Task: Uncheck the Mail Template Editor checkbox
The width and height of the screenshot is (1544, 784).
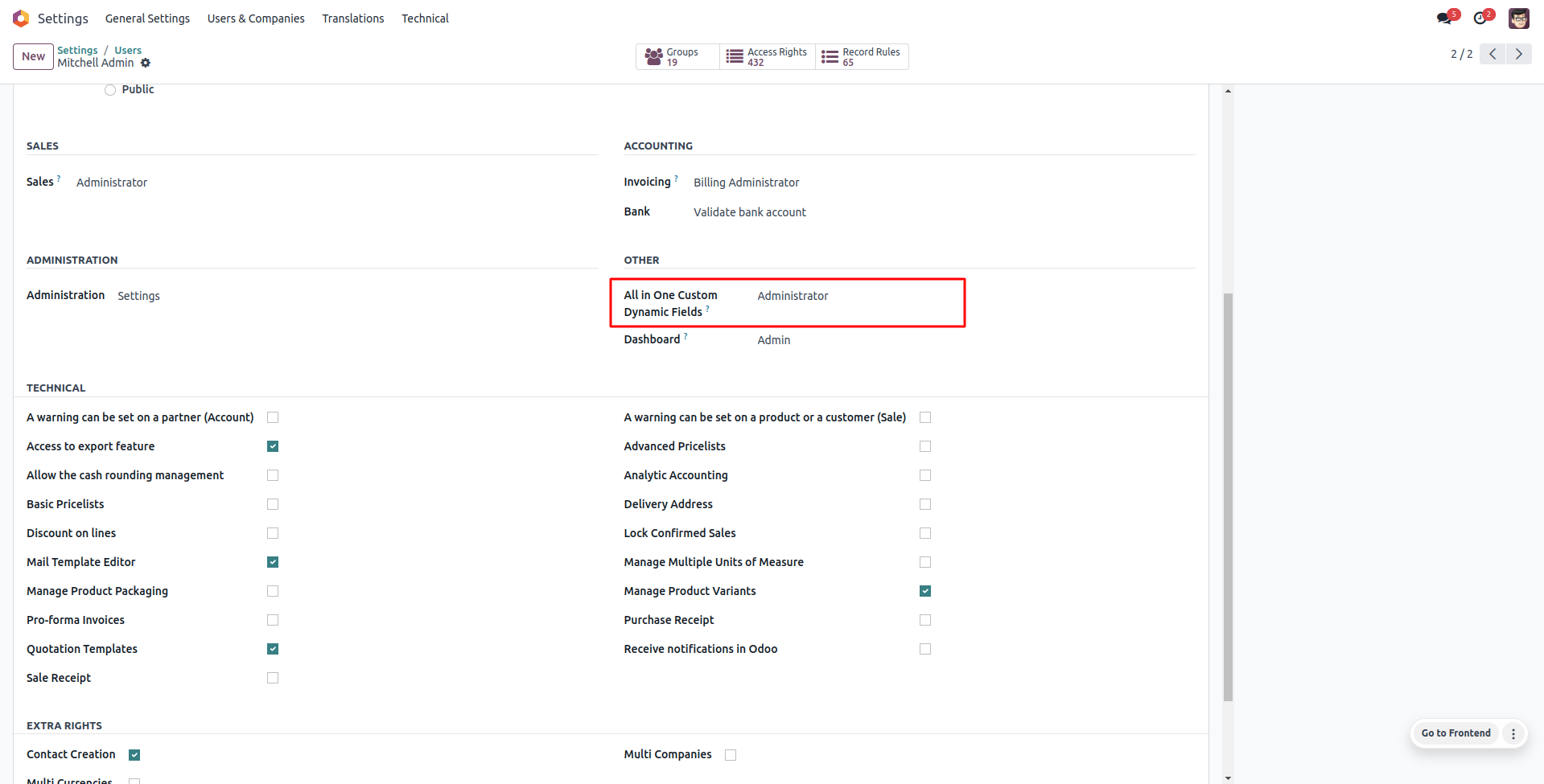Action: point(273,562)
